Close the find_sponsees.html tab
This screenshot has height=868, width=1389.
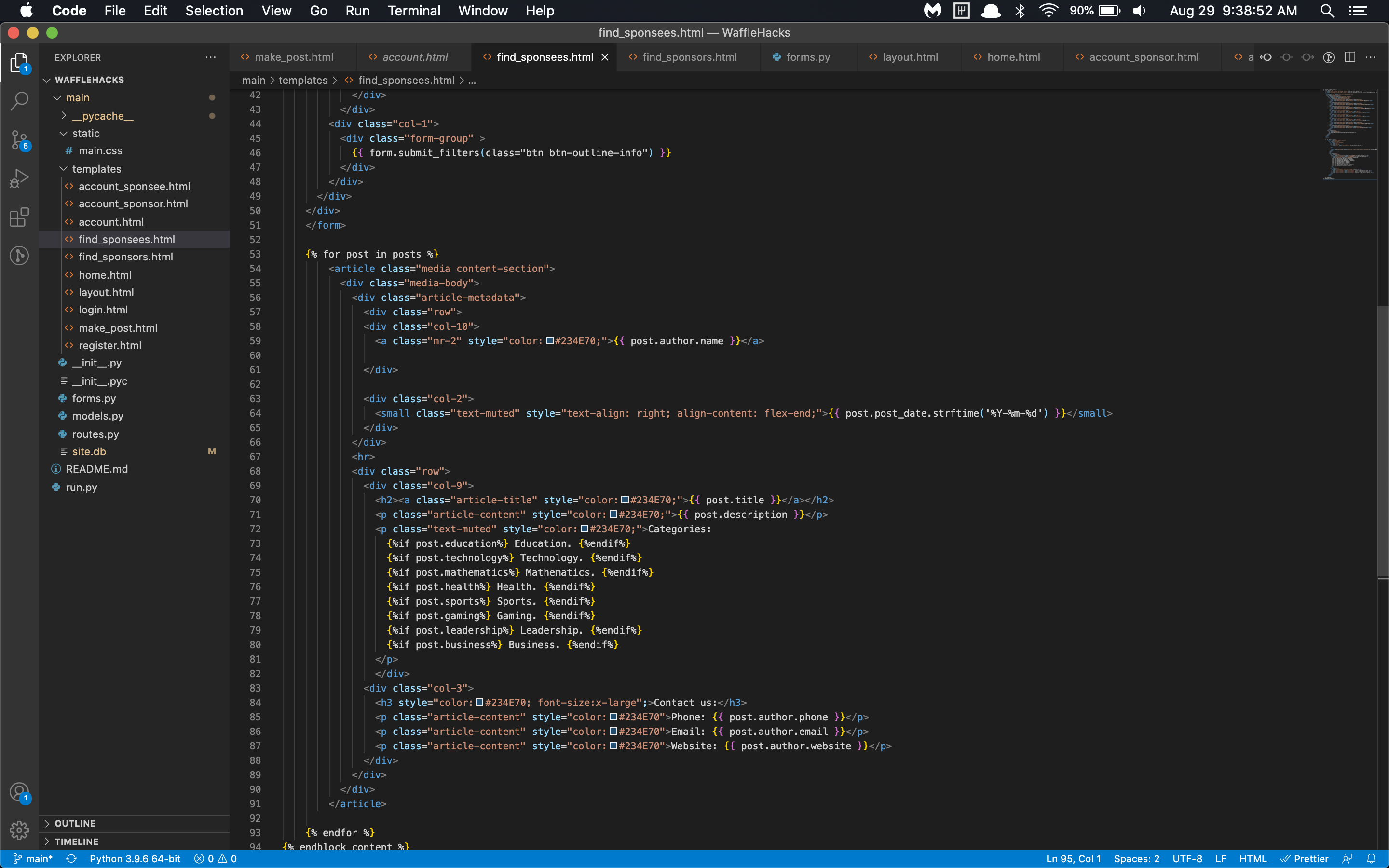[x=604, y=57]
